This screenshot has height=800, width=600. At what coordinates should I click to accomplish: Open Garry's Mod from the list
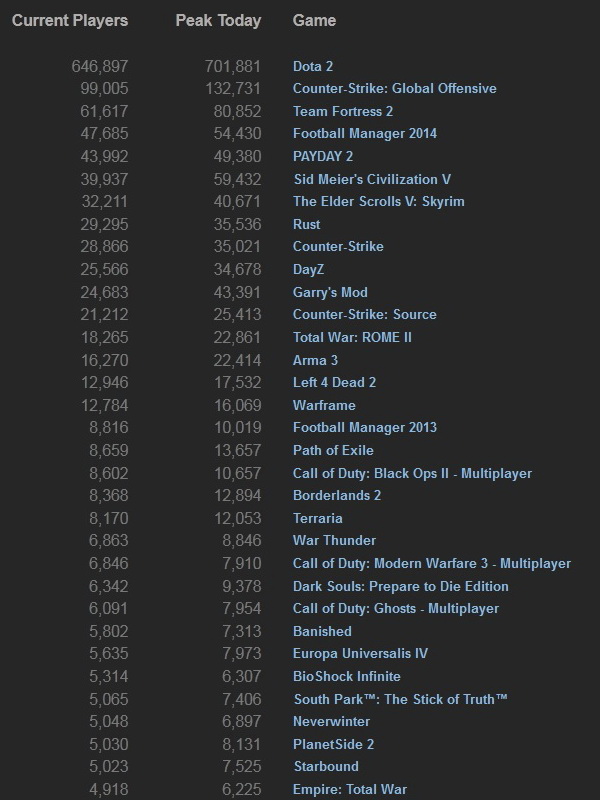pyautogui.click(x=331, y=294)
